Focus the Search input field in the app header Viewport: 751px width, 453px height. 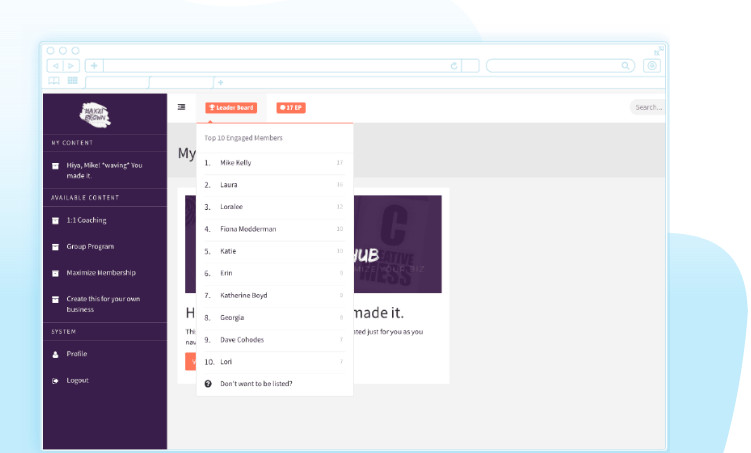pyautogui.click(x=648, y=107)
